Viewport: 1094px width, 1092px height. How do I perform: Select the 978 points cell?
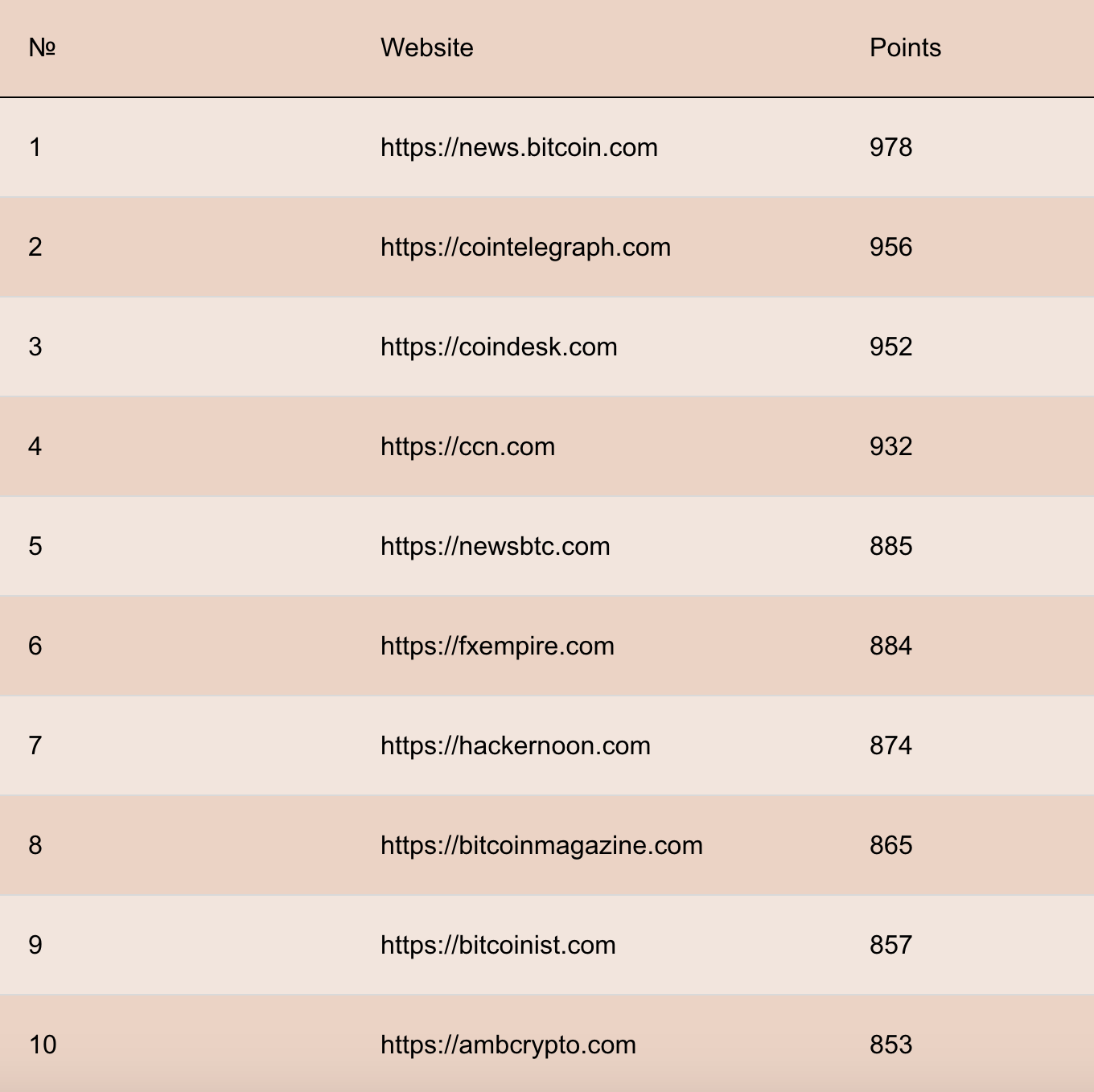click(890, 147)
